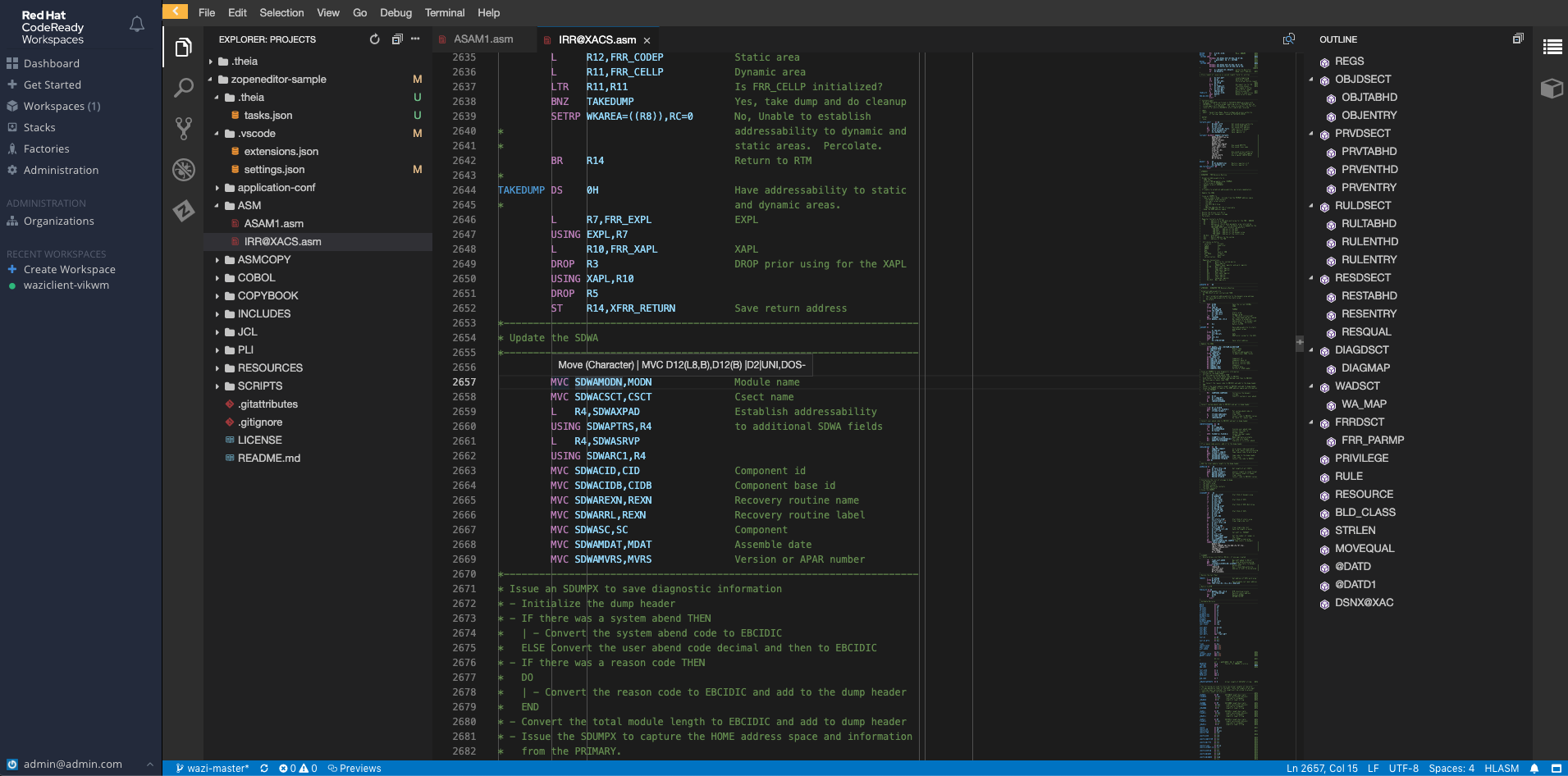This screenshot has height=776, width=1568.
Task: Open Explorer more actions menu
Action: point(416,39)
